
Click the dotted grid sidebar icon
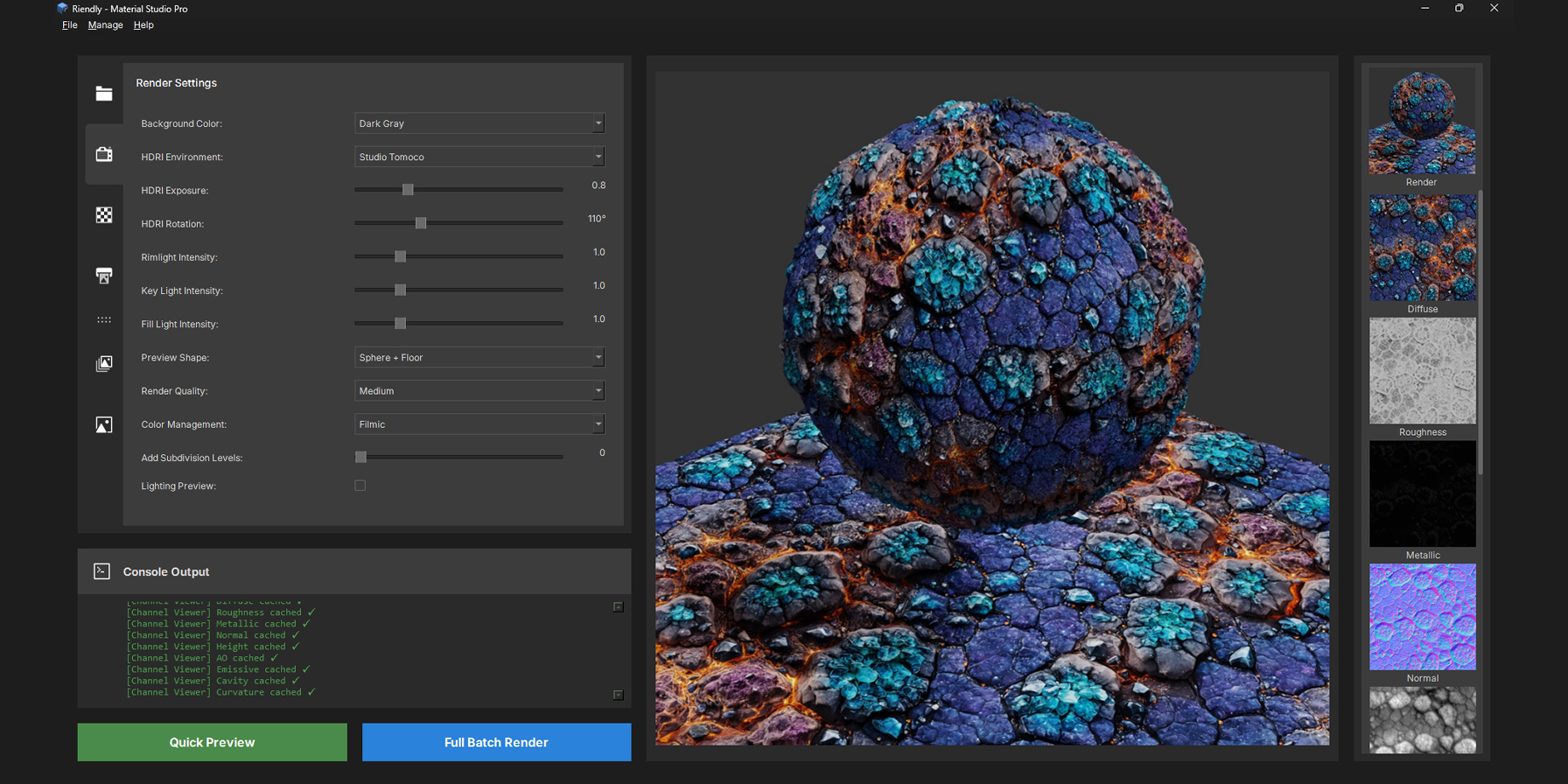[x=104, y=320]
